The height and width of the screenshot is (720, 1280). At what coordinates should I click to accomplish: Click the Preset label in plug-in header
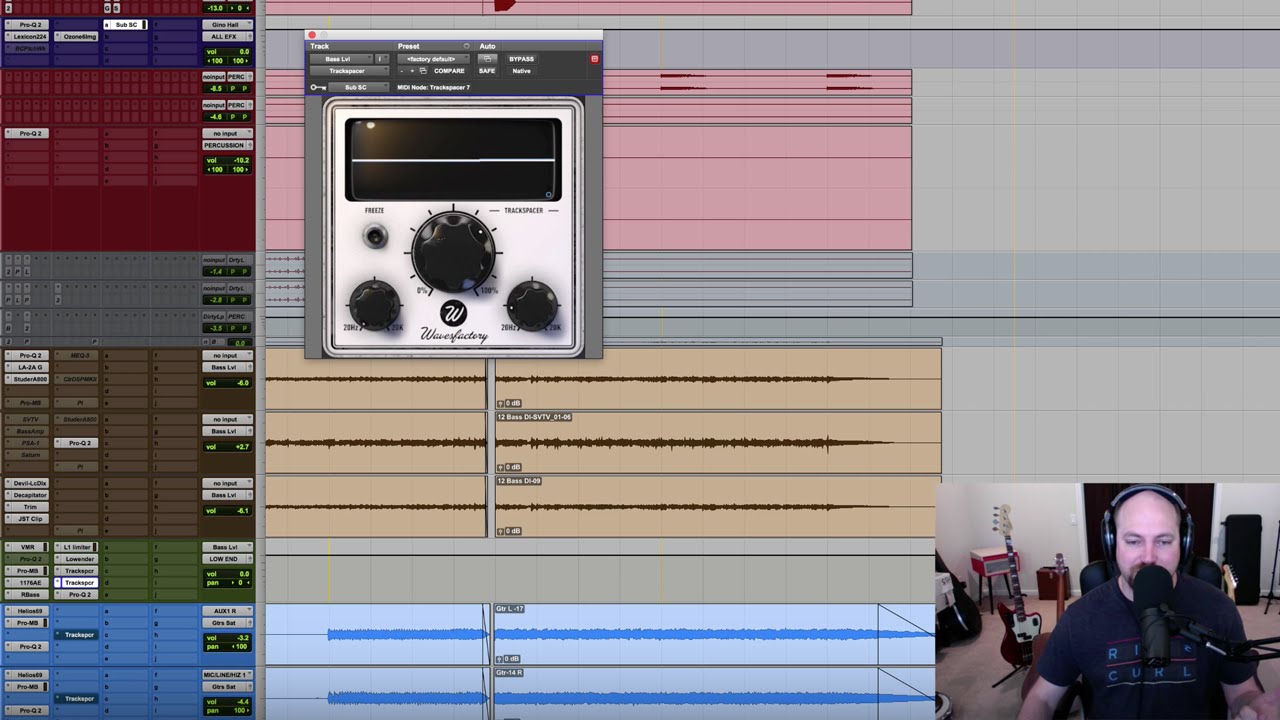pos(408,46)
